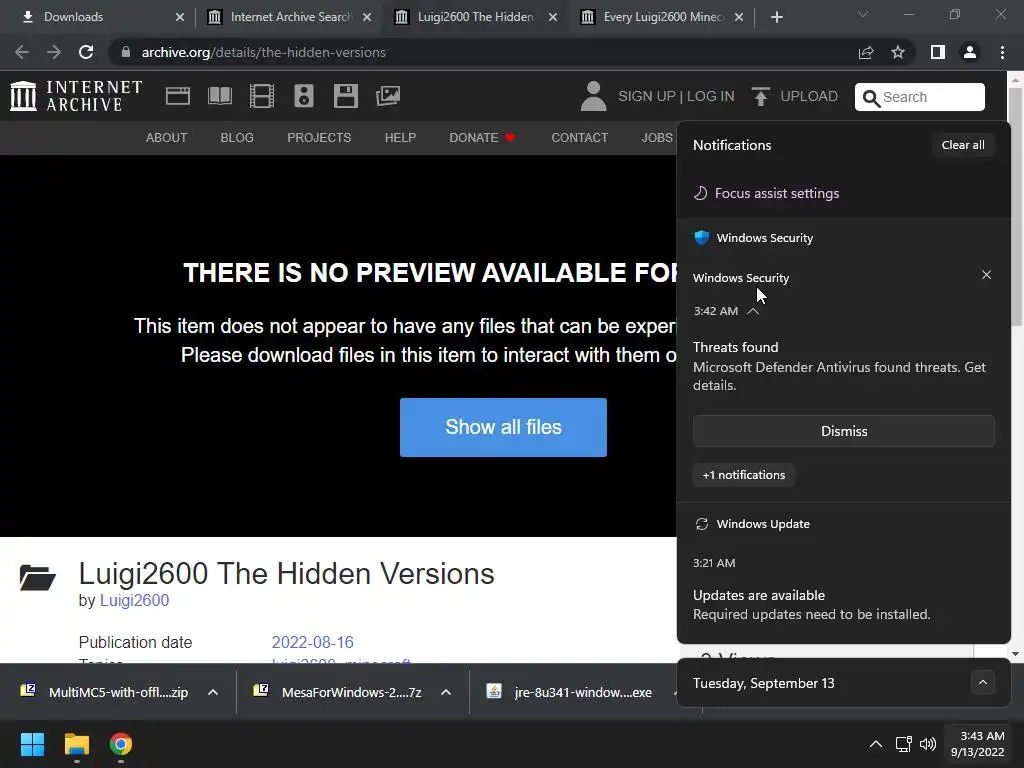Viewport: 1024px width, 768px height.
Task: Open the video film strip icon
Action: [262, 96]
